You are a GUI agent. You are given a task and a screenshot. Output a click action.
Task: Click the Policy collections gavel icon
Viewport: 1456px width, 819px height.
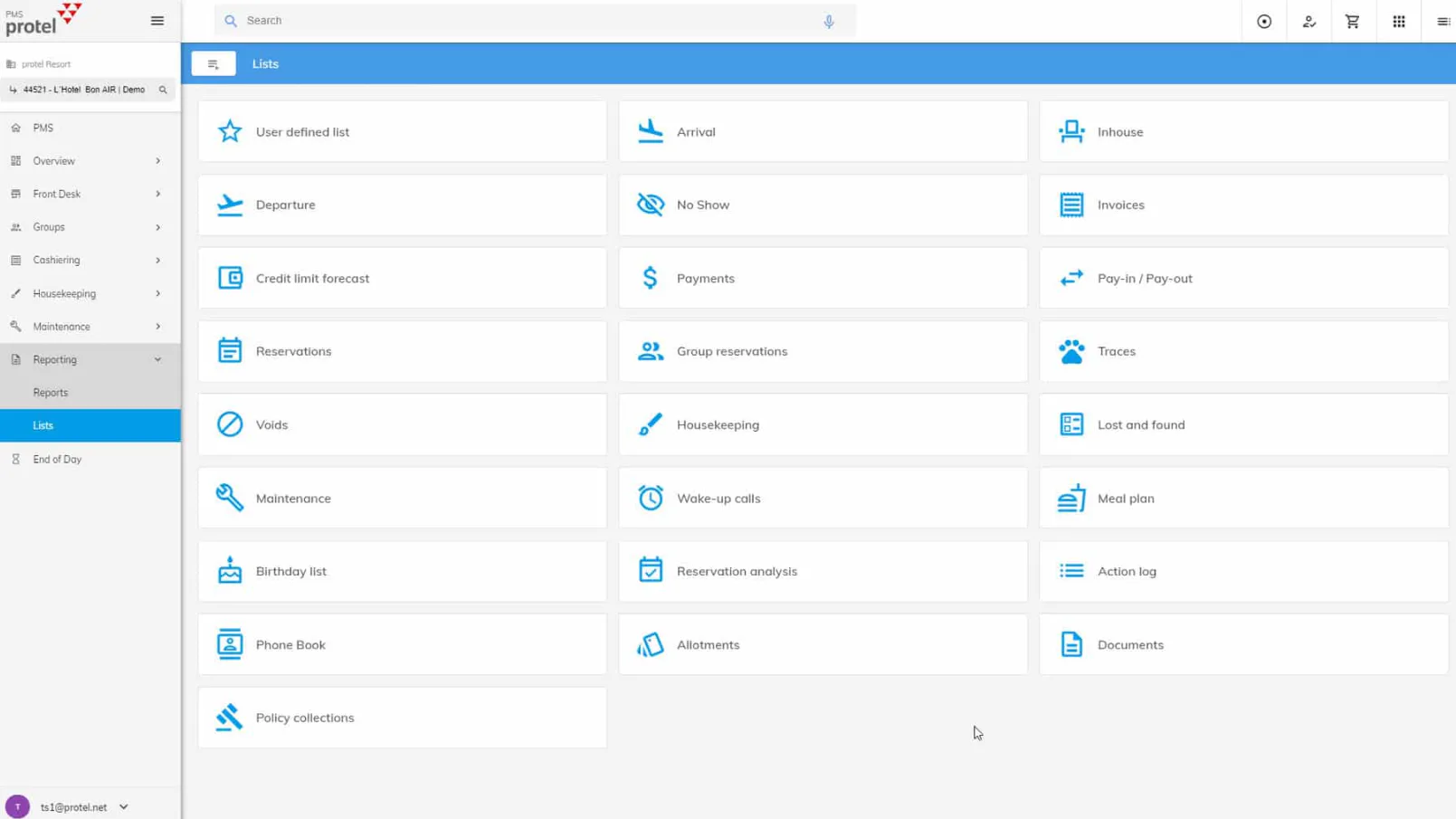point(230,718)
